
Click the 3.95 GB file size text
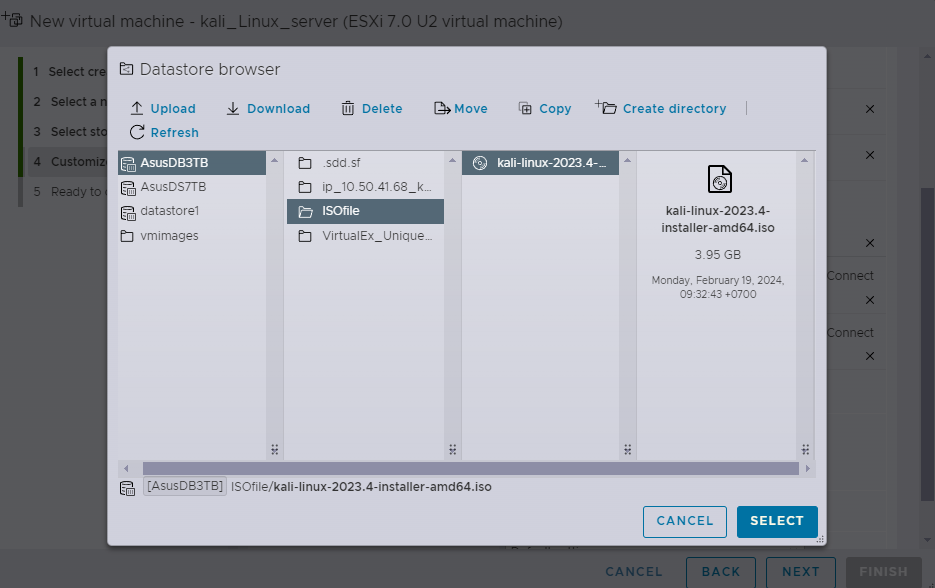tap(718, 255)
